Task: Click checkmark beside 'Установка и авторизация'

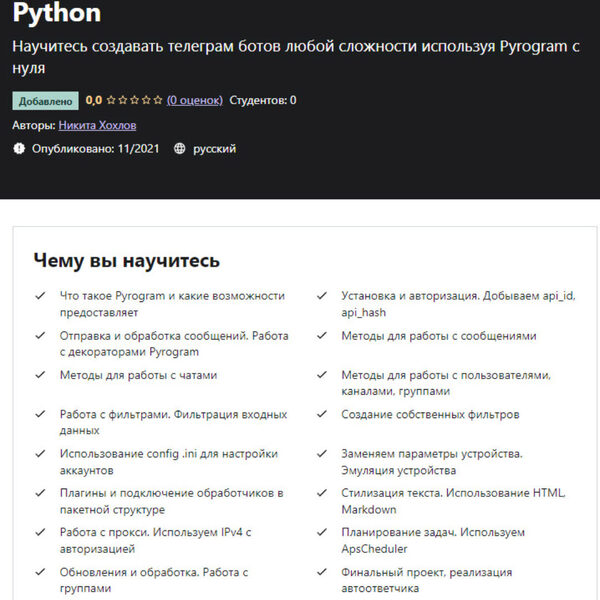Action: 321,296
